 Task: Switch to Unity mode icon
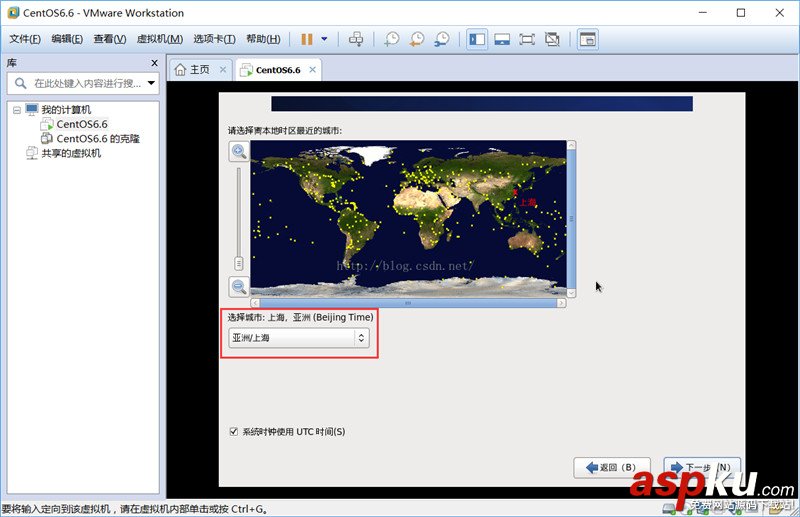coord(552,39)
